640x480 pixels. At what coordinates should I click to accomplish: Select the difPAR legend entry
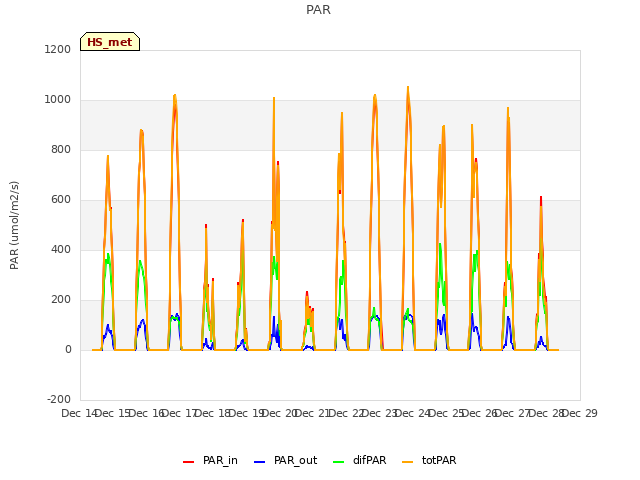pos(360,460)
